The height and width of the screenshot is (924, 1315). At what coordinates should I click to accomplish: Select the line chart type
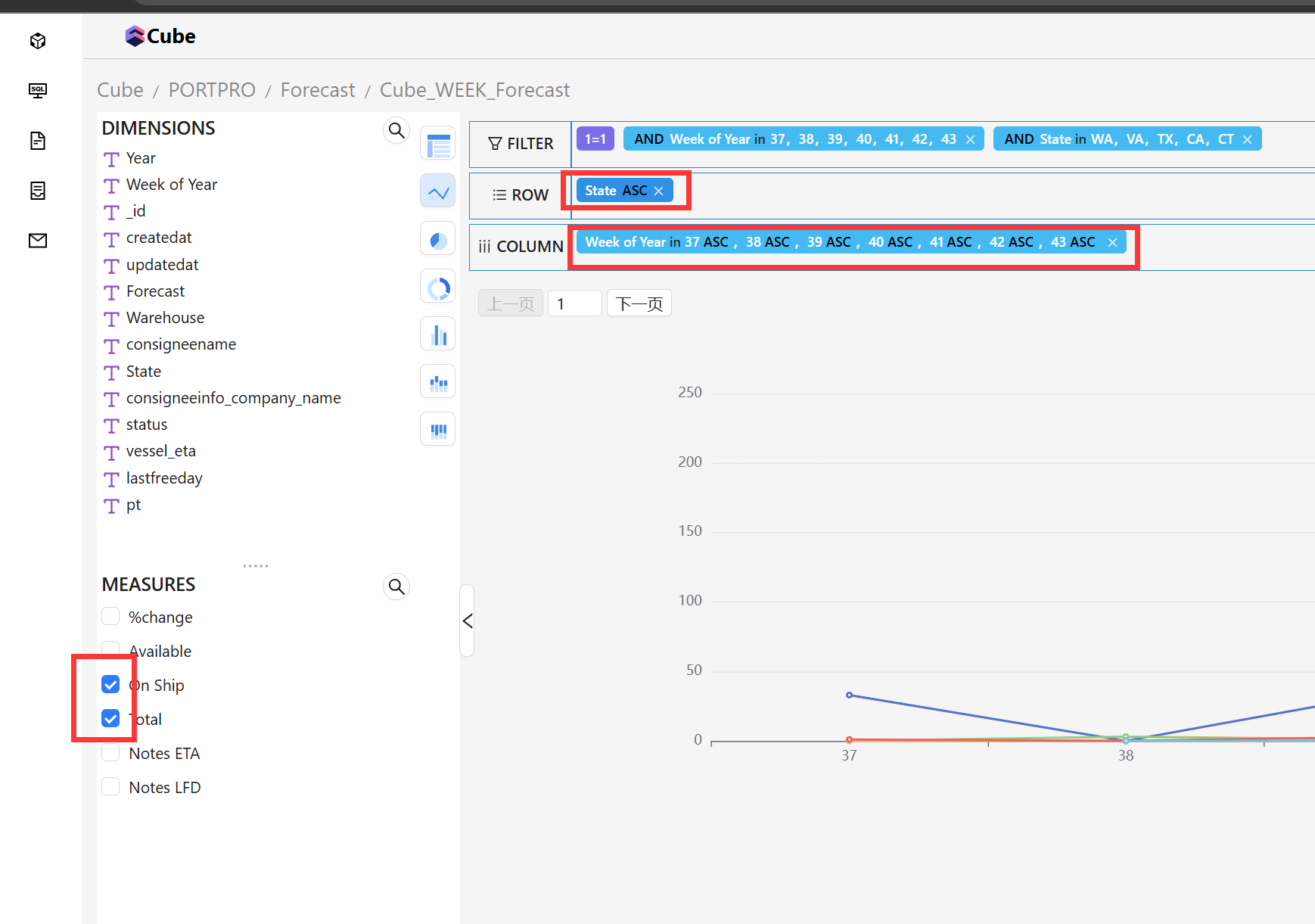pos(438,191)
